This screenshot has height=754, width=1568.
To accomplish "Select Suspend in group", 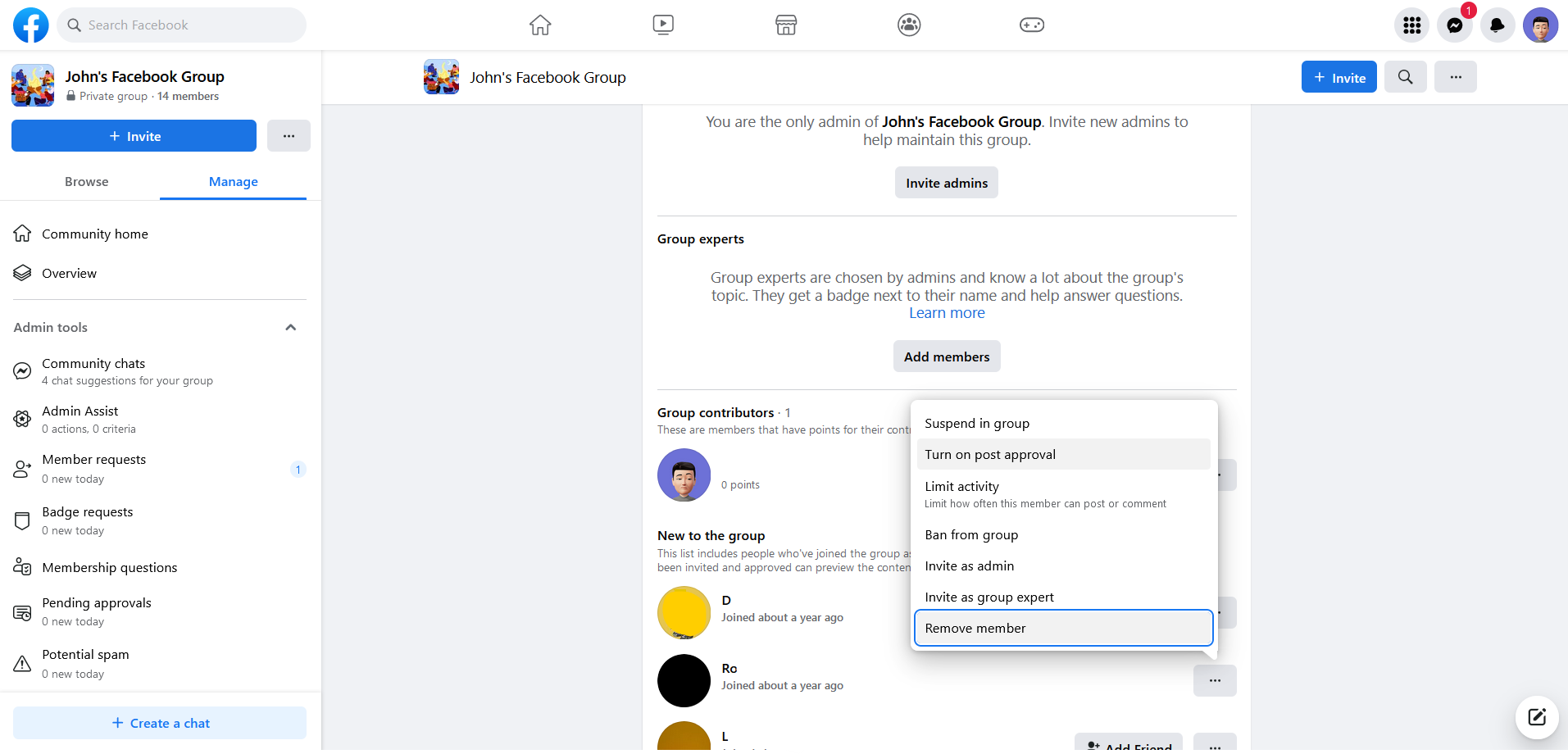I will [1064, 423].
